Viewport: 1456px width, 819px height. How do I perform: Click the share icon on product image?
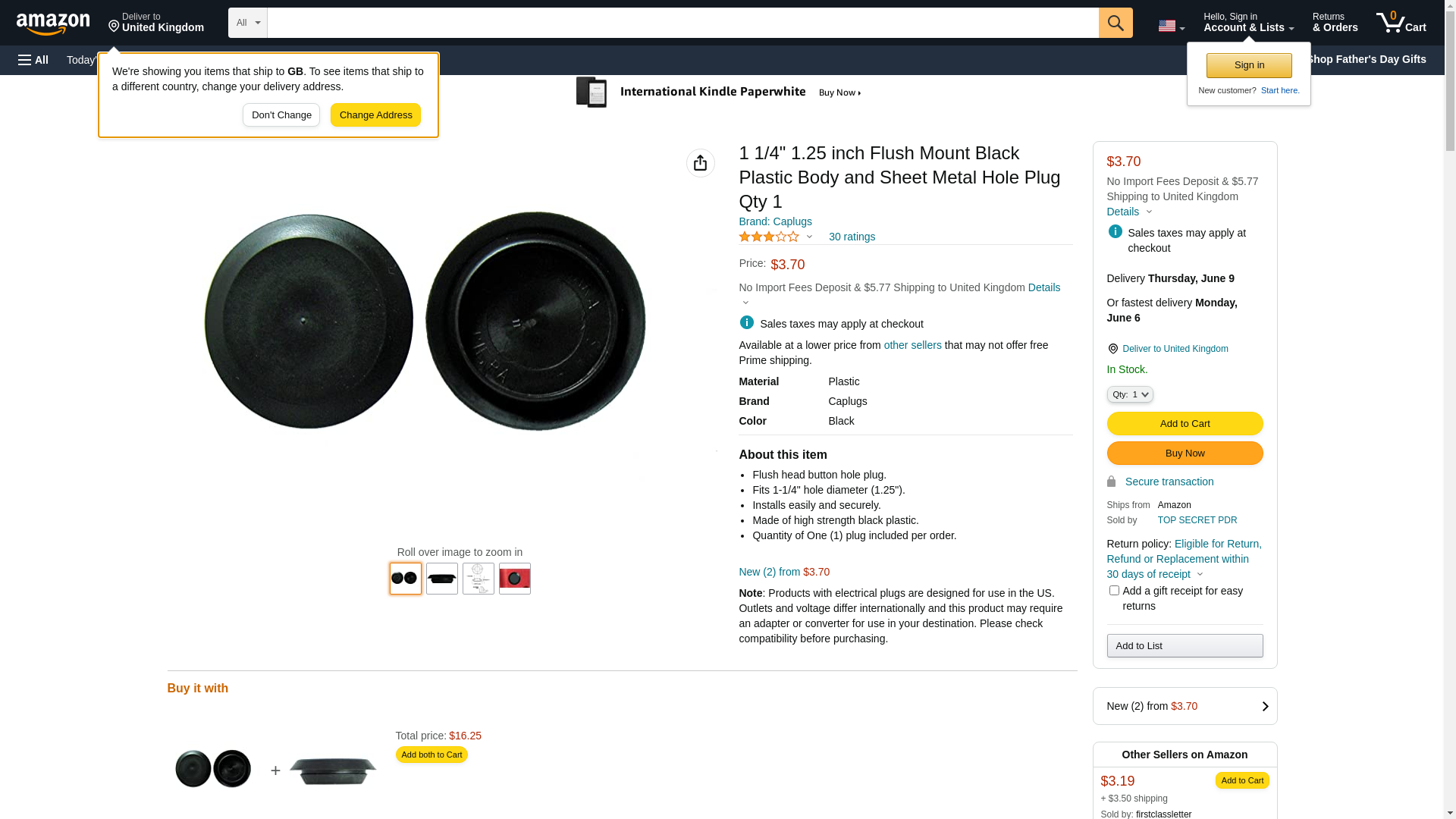(x=700, y=163)
